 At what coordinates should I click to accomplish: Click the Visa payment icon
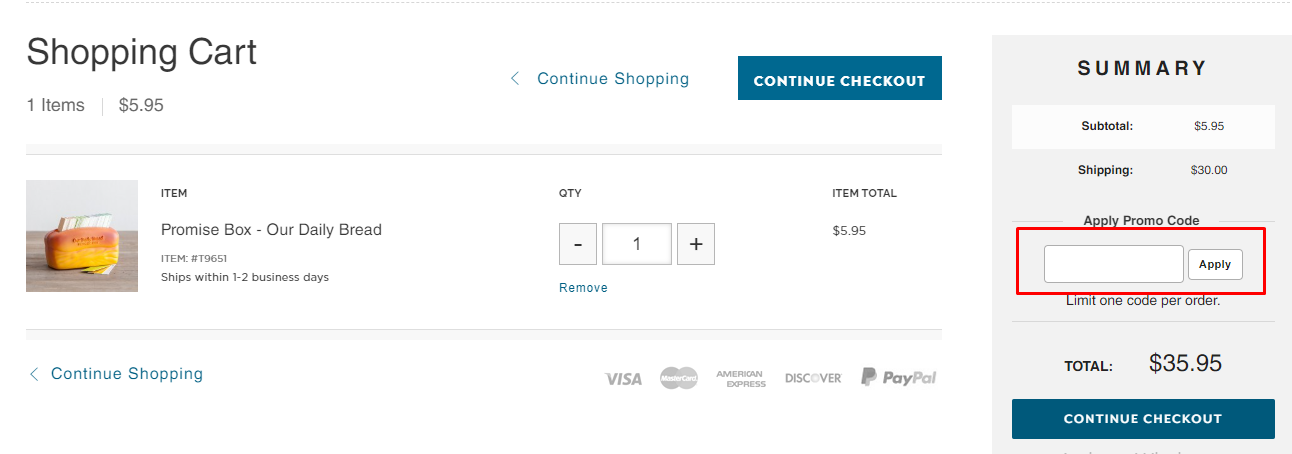623,378
